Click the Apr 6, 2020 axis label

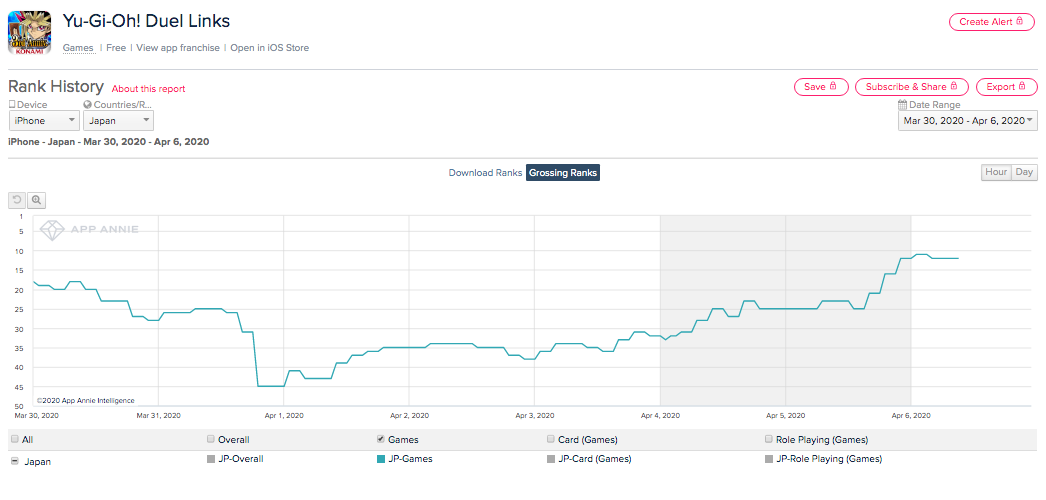click(911, 415)
